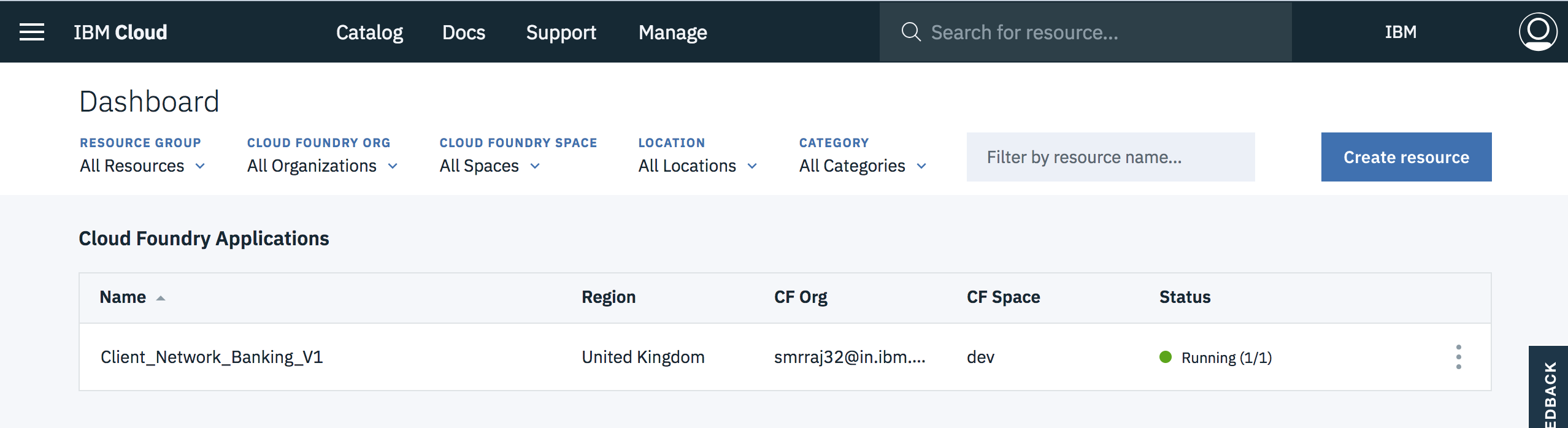Expand the All Locations dropdown
Screen dimensions: 1568x428
tap(698, 166)
